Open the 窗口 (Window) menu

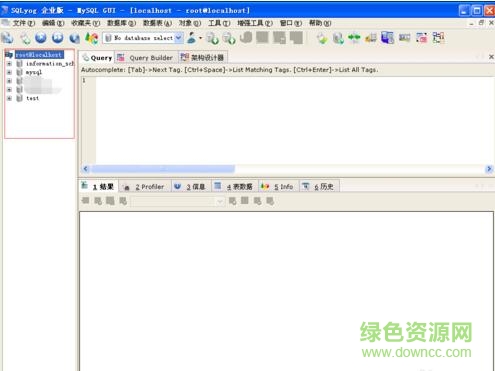[x=291, y=23]
